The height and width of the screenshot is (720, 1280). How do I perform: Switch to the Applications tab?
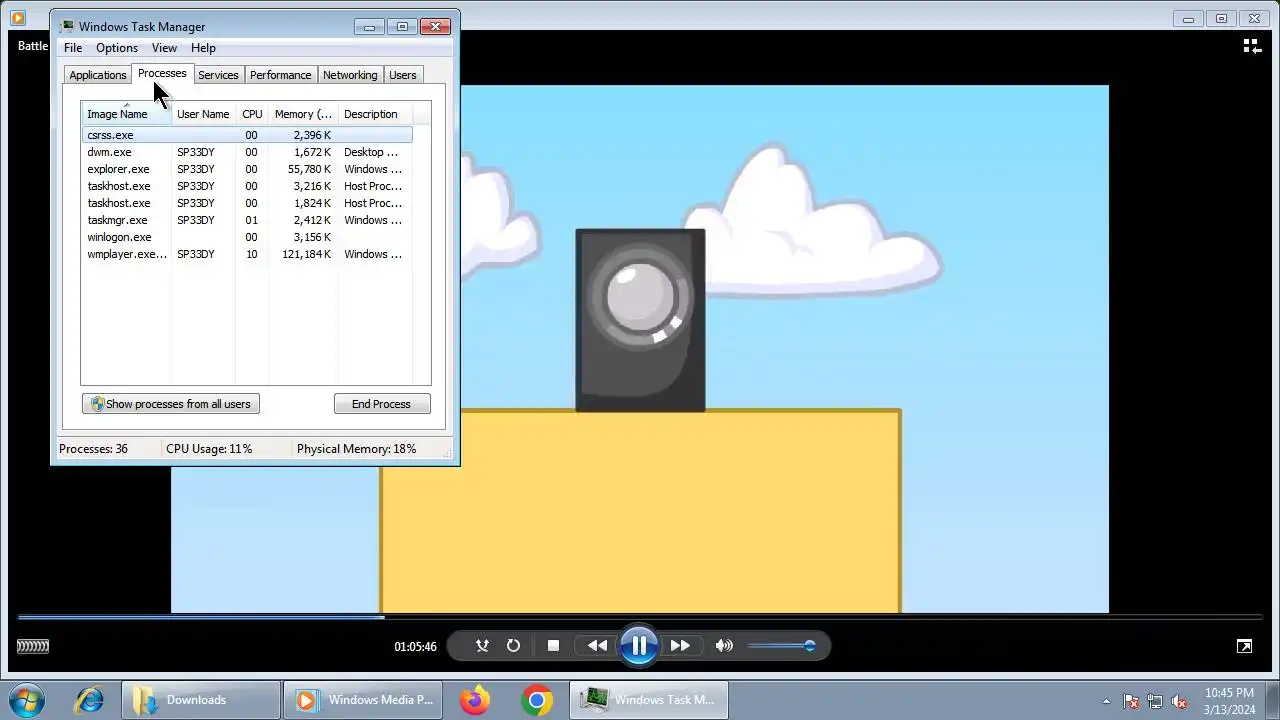98,75
